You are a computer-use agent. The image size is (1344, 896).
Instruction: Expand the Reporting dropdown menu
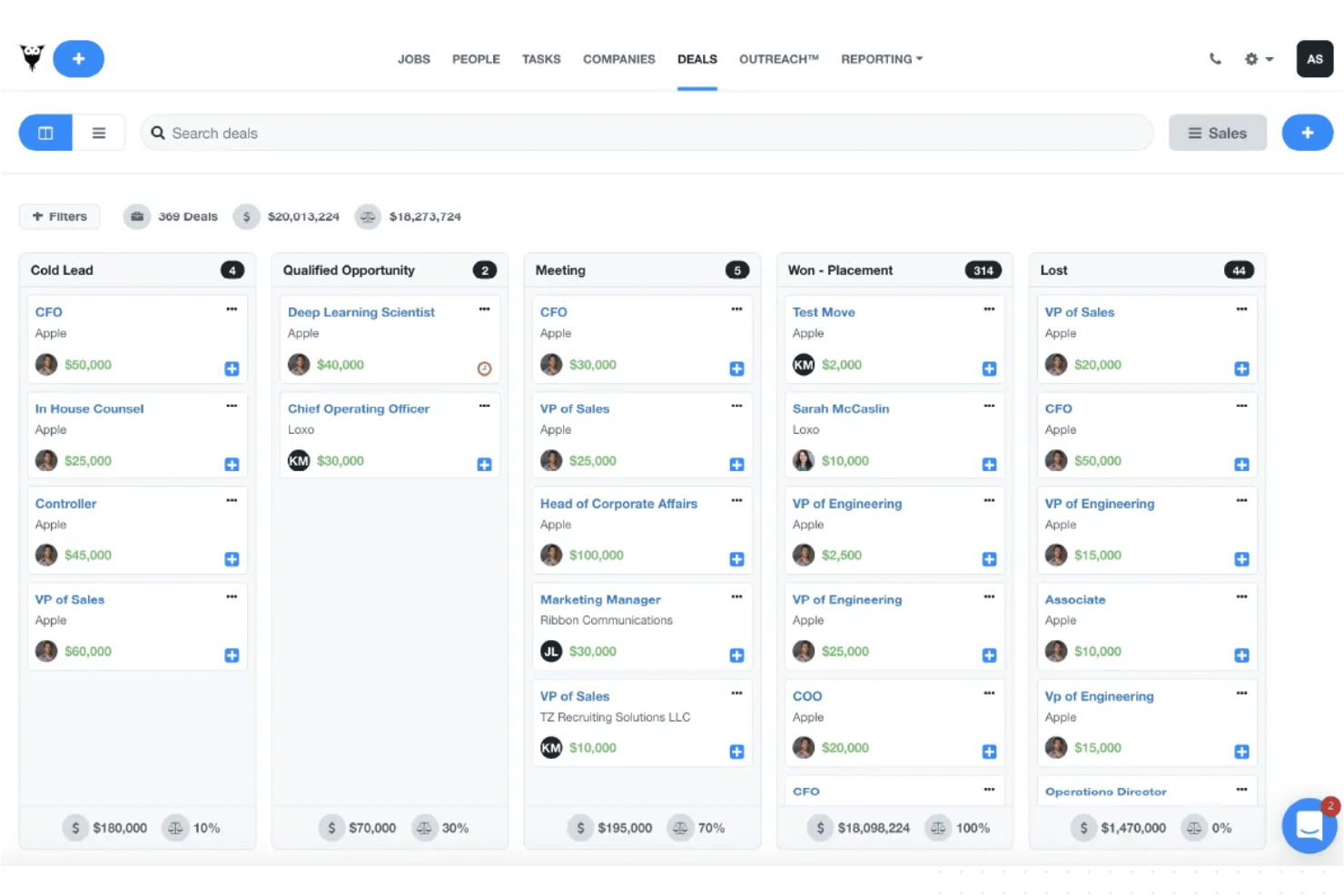click(x=882, y=59)
